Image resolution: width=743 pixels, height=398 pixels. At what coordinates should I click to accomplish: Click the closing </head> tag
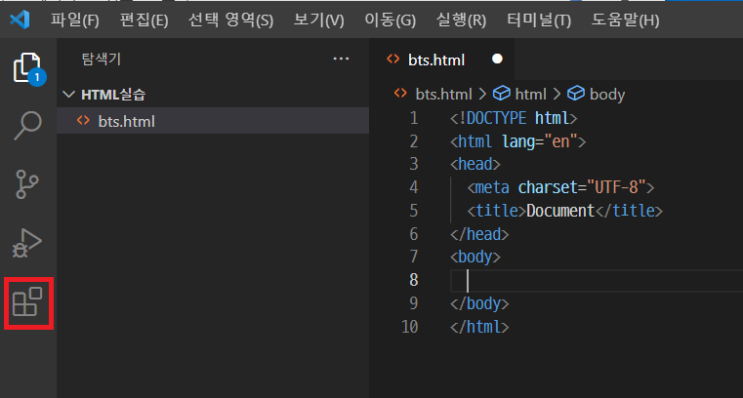pyautogui.click(x=480, y=234)
